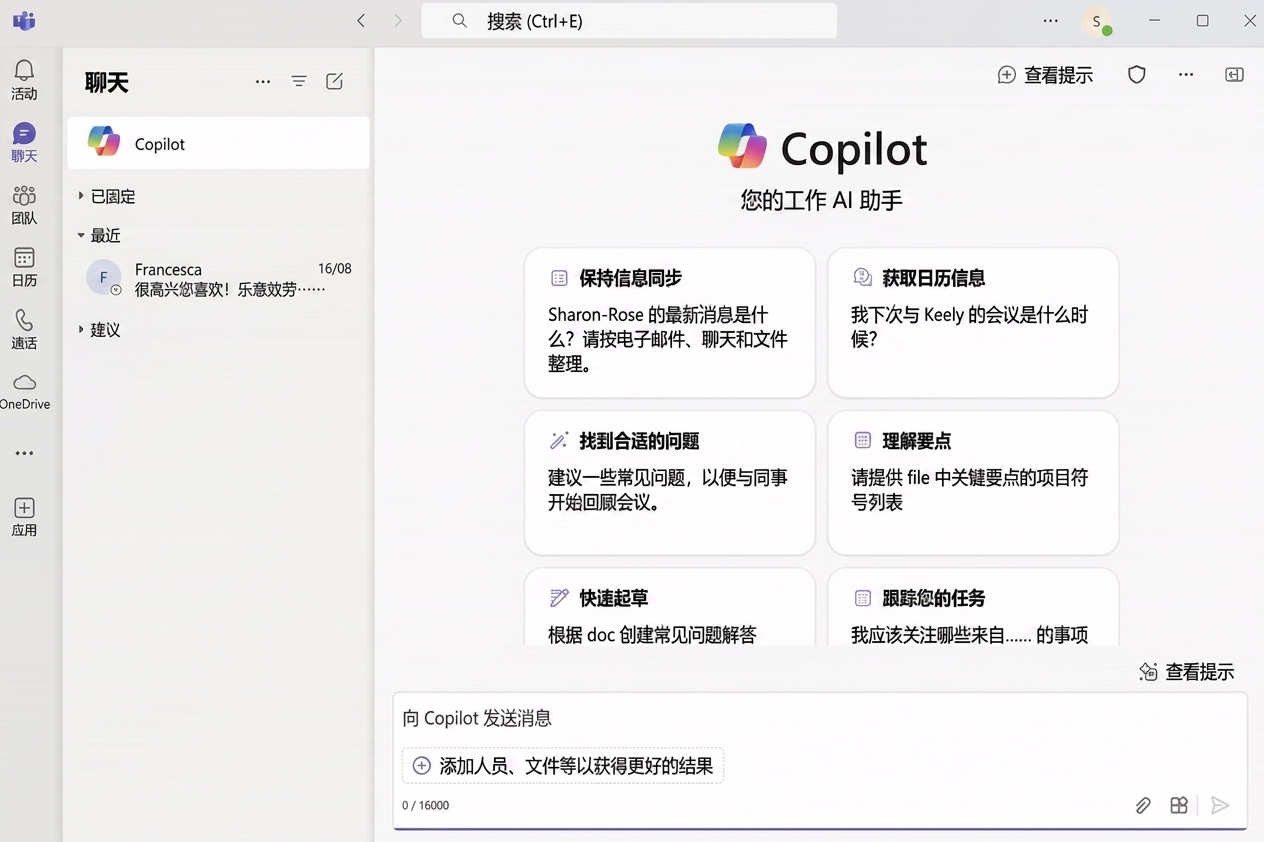Screen dimensions: 1264x842
Task: Open the profile avatar S
Action: coord(1097,21)
